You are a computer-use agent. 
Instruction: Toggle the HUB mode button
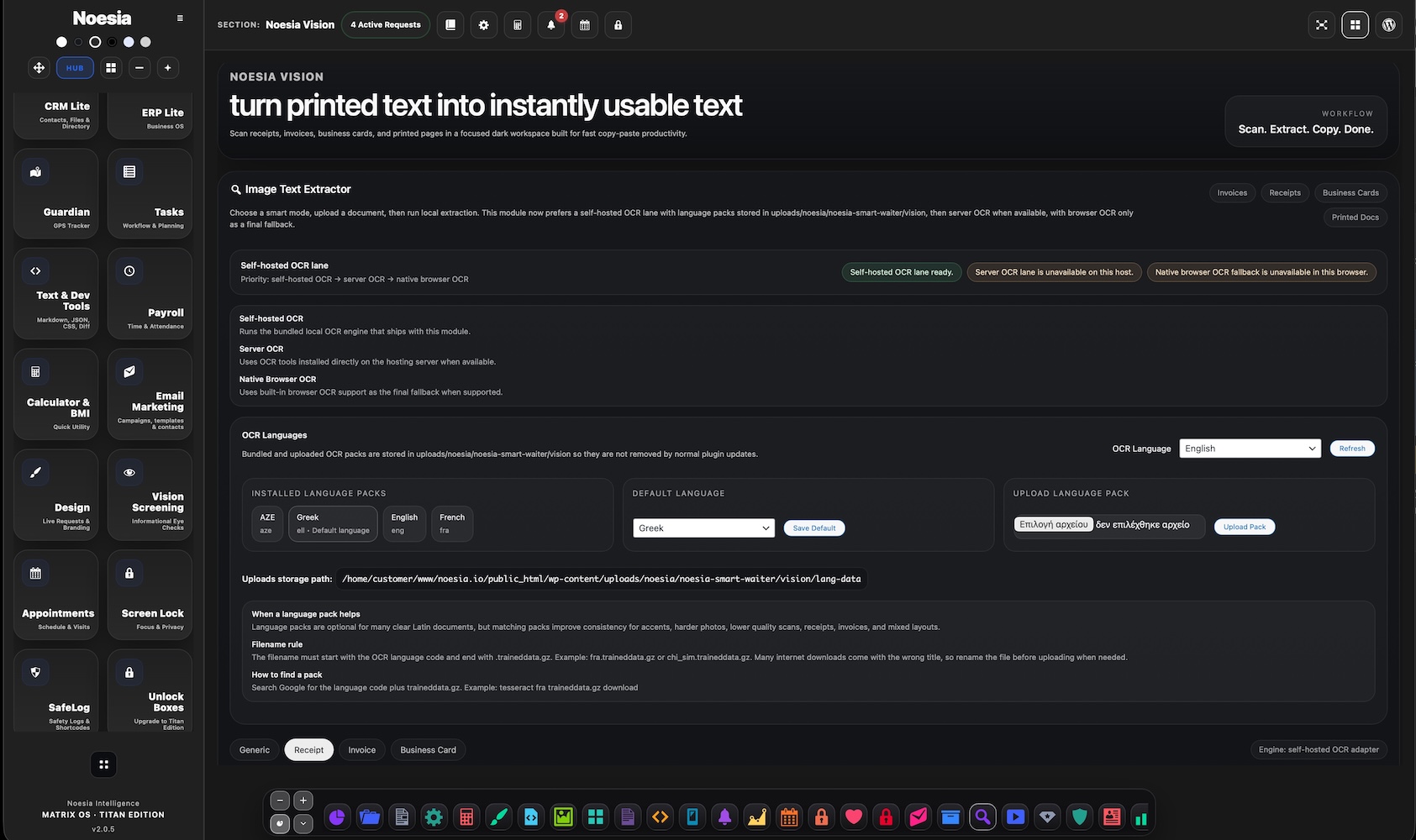[75, 68]
